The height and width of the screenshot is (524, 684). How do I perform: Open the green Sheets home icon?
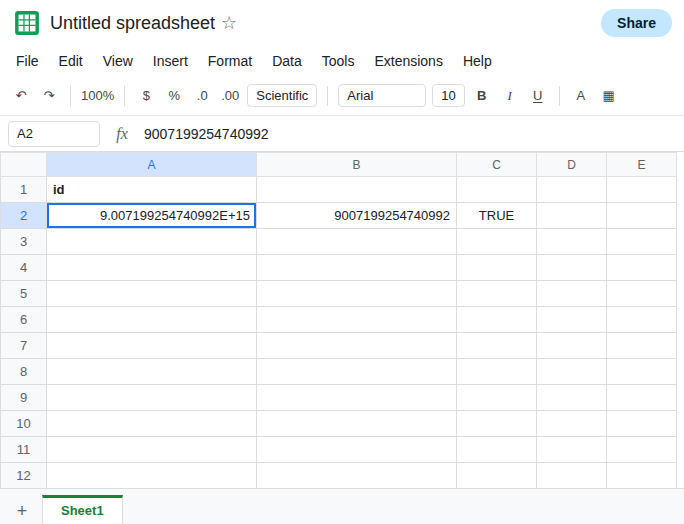(27, 23)
